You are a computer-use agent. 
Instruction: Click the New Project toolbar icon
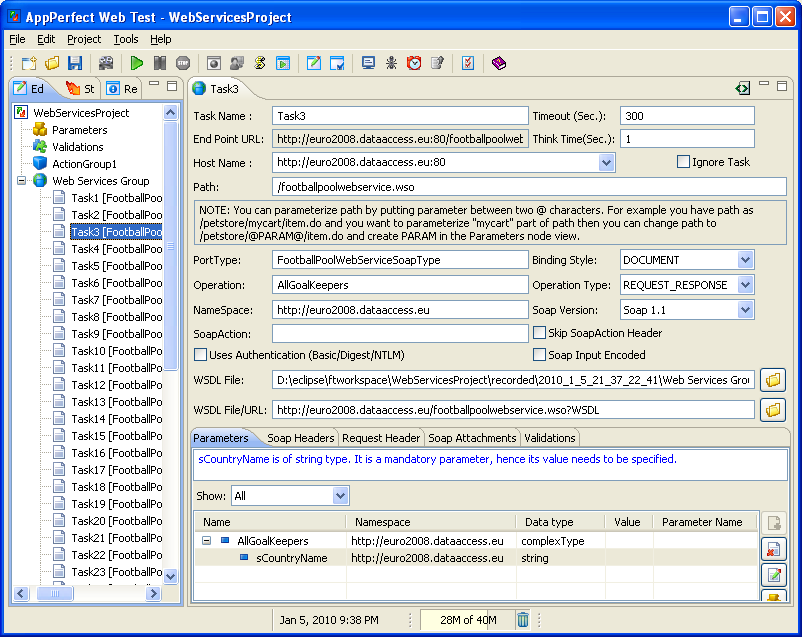click(x=29, y=63)
